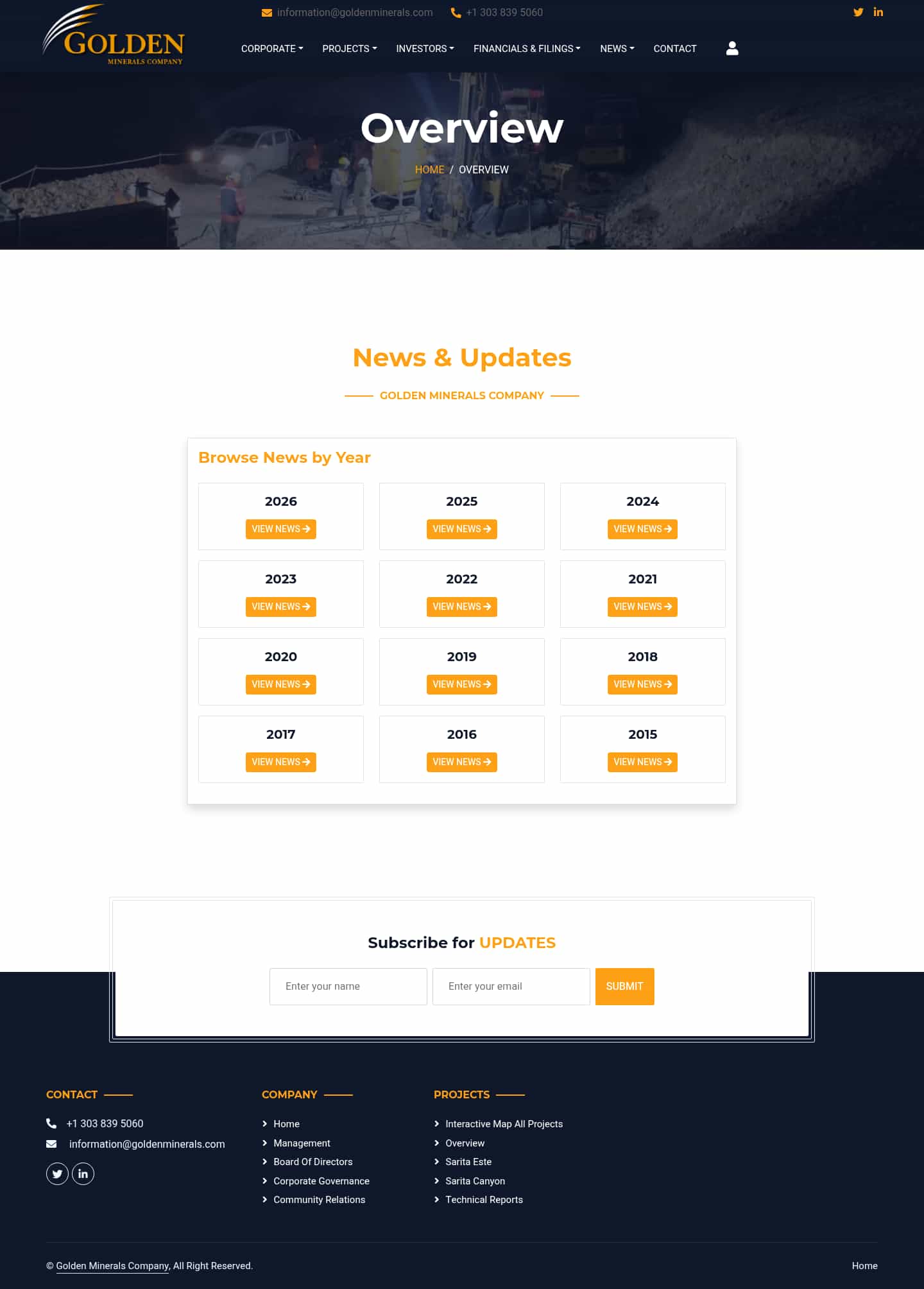Click the footer LinkedIn circle icon

click(83, 1173)
